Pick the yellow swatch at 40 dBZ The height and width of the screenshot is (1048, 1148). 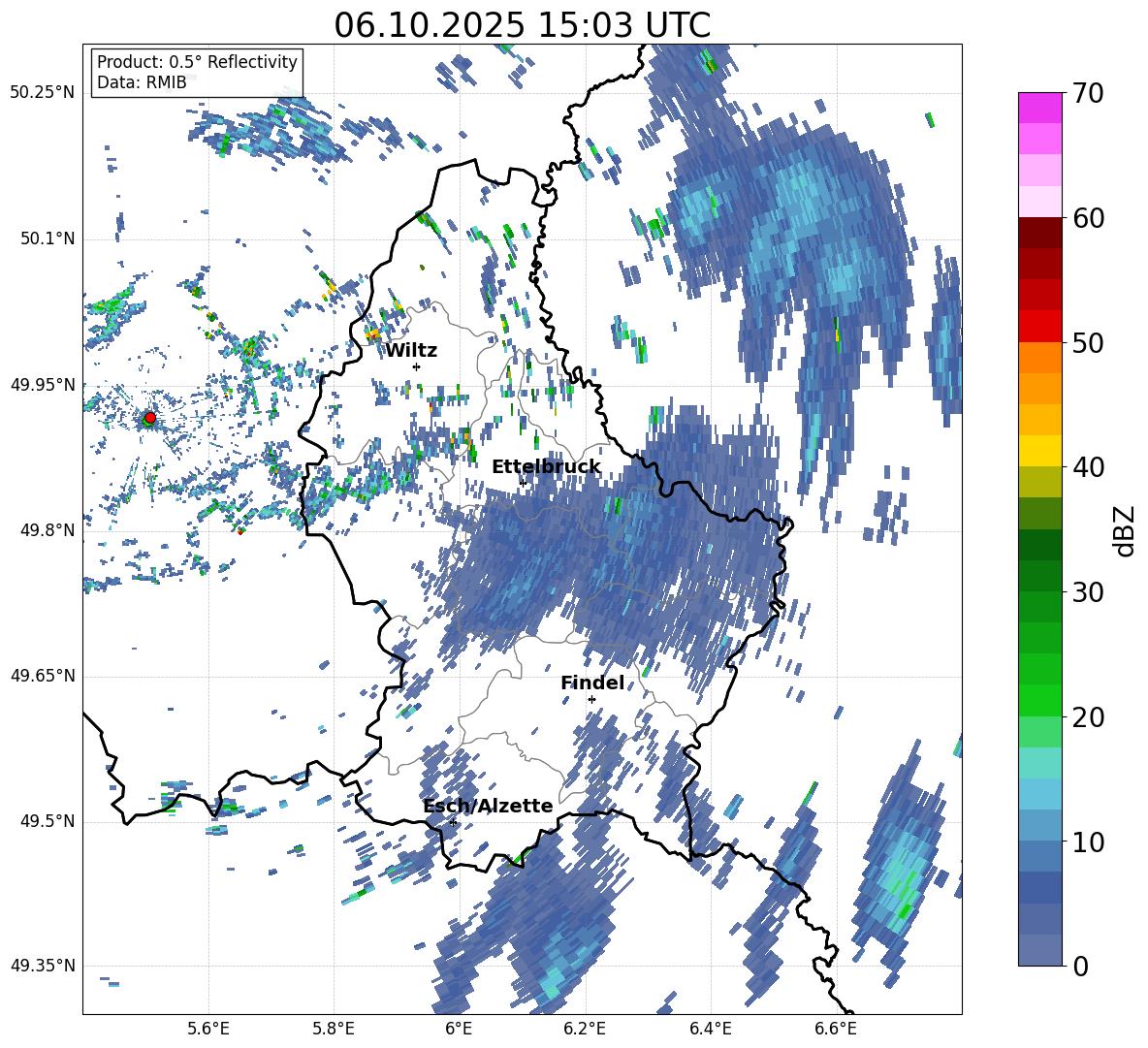(x=1039, y=450)
